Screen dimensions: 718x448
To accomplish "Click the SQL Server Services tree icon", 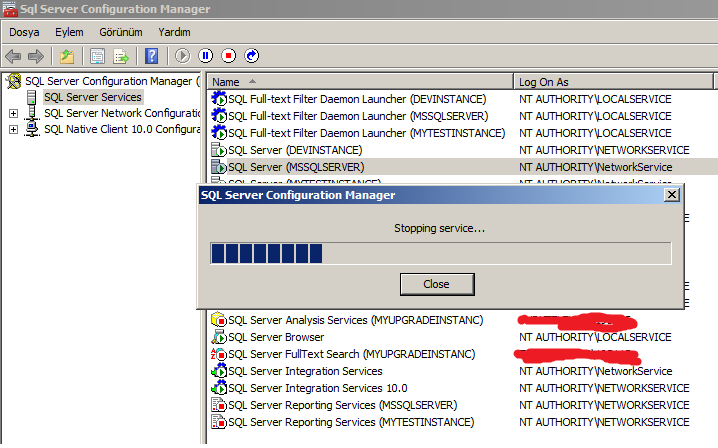I will (x=32, y=97).
